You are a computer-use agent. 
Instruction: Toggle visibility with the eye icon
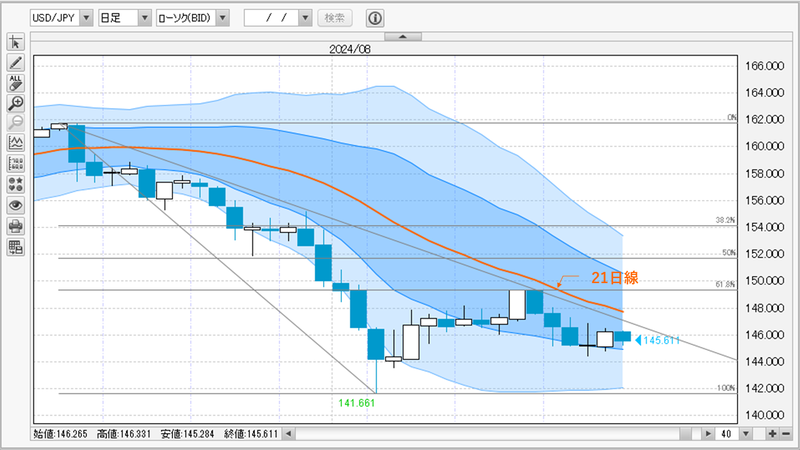pos(15,205)
